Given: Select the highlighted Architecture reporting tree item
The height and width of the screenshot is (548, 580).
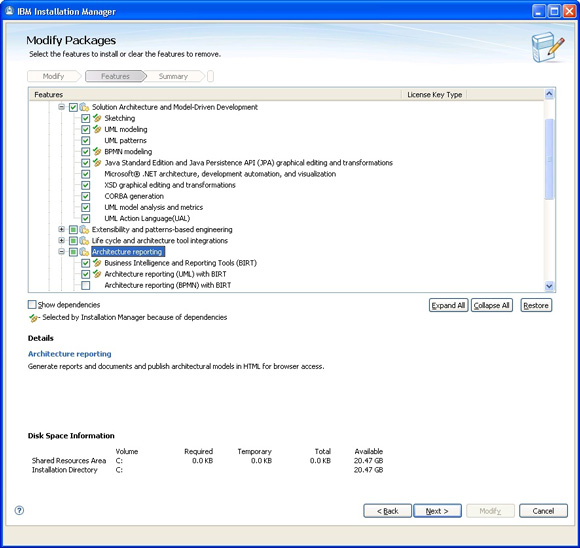Looking at the screenshot, I should [127, 252].
